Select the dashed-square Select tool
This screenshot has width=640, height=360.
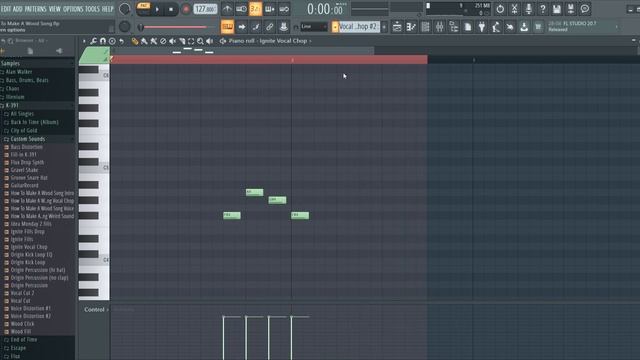[191, 41]
